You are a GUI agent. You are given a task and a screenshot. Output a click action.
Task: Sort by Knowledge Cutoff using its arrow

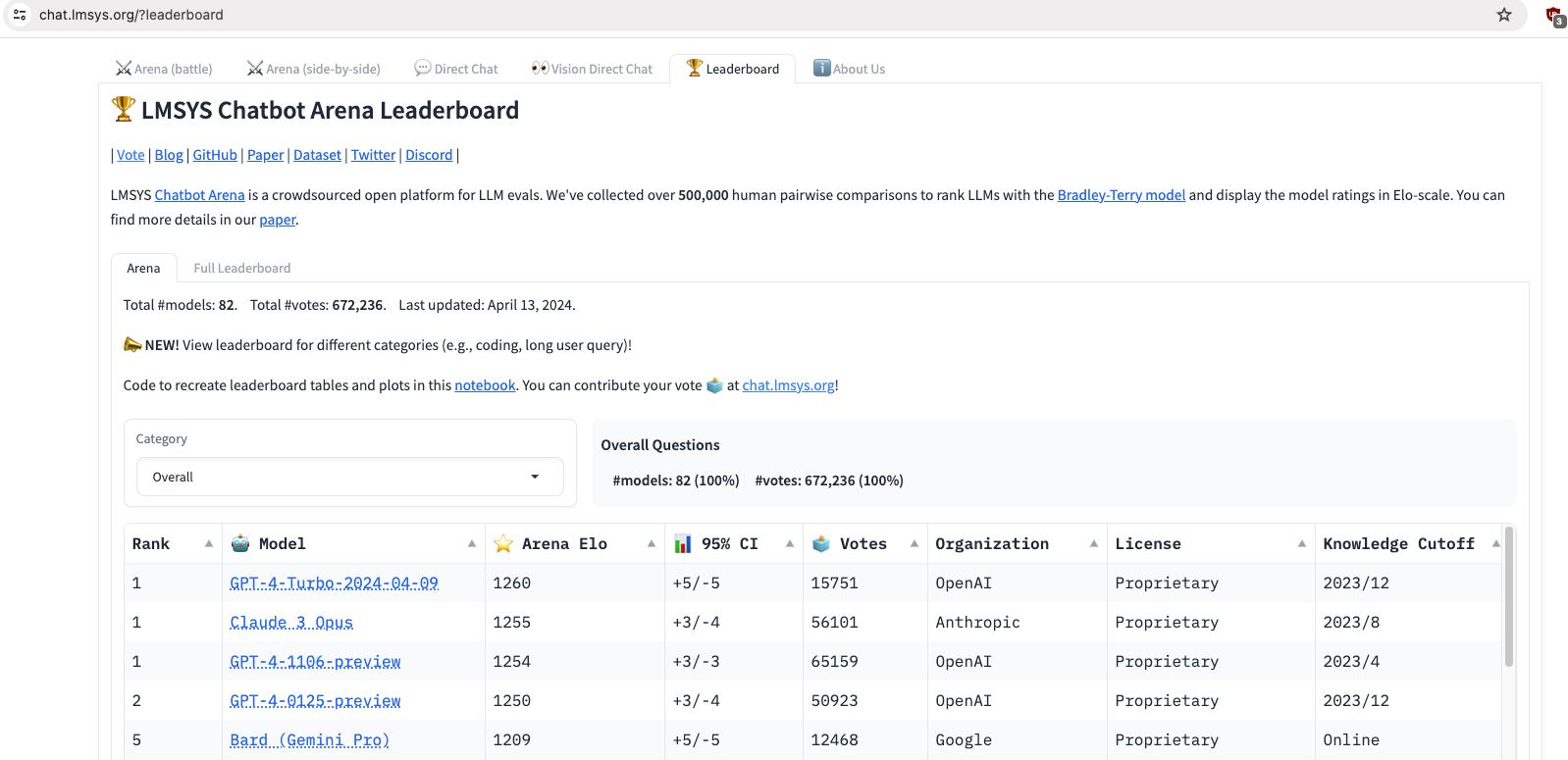pyautogui.click(x=1495, y=543)
